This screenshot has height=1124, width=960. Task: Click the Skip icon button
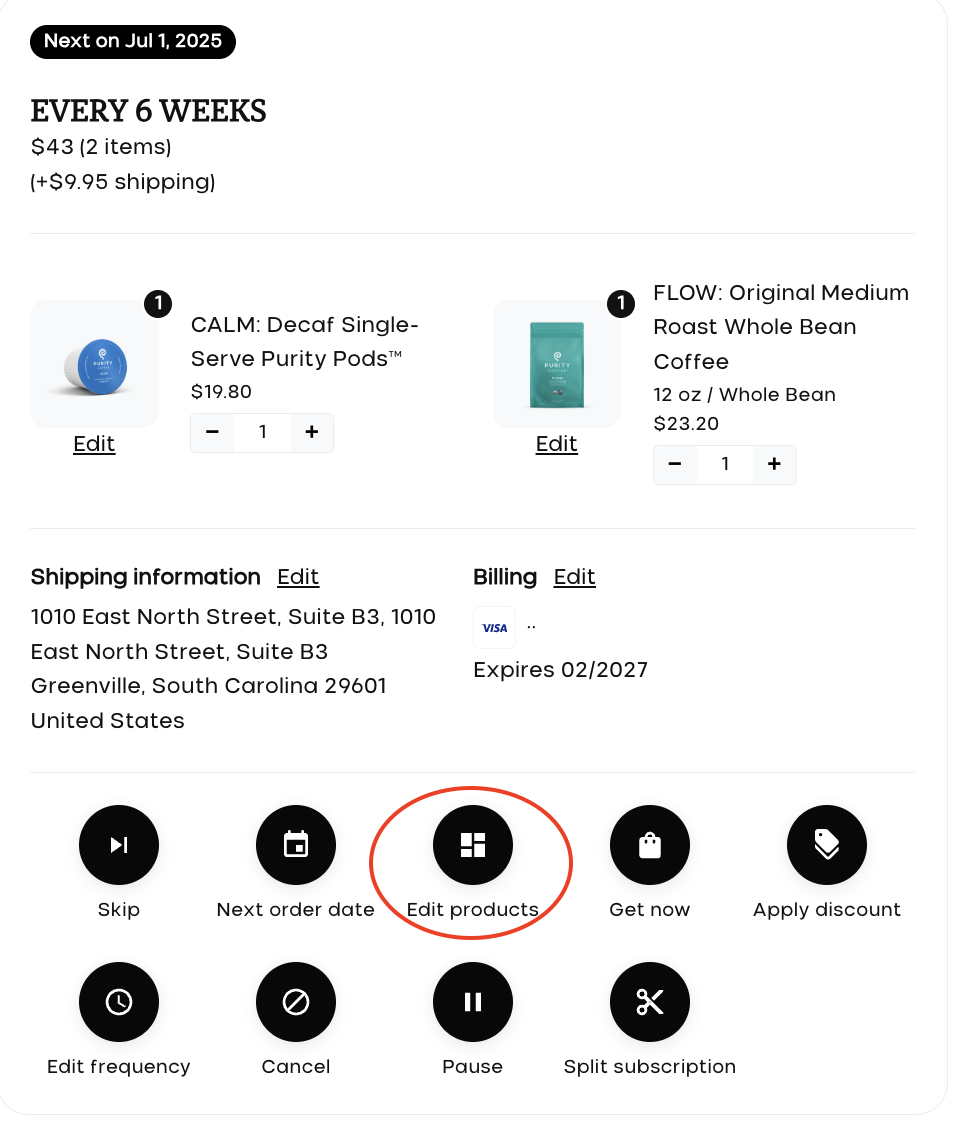[x=119, y=845]
